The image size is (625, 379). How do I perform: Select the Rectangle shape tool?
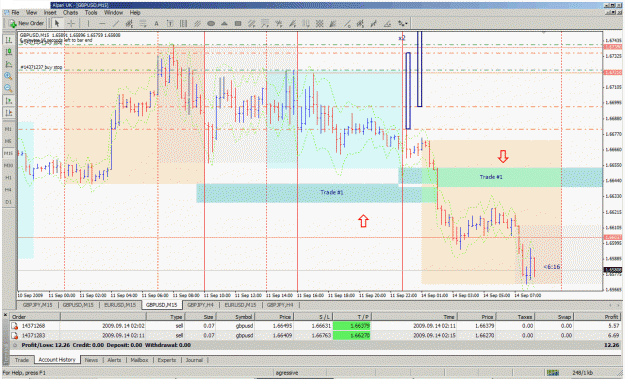[238, 24]
